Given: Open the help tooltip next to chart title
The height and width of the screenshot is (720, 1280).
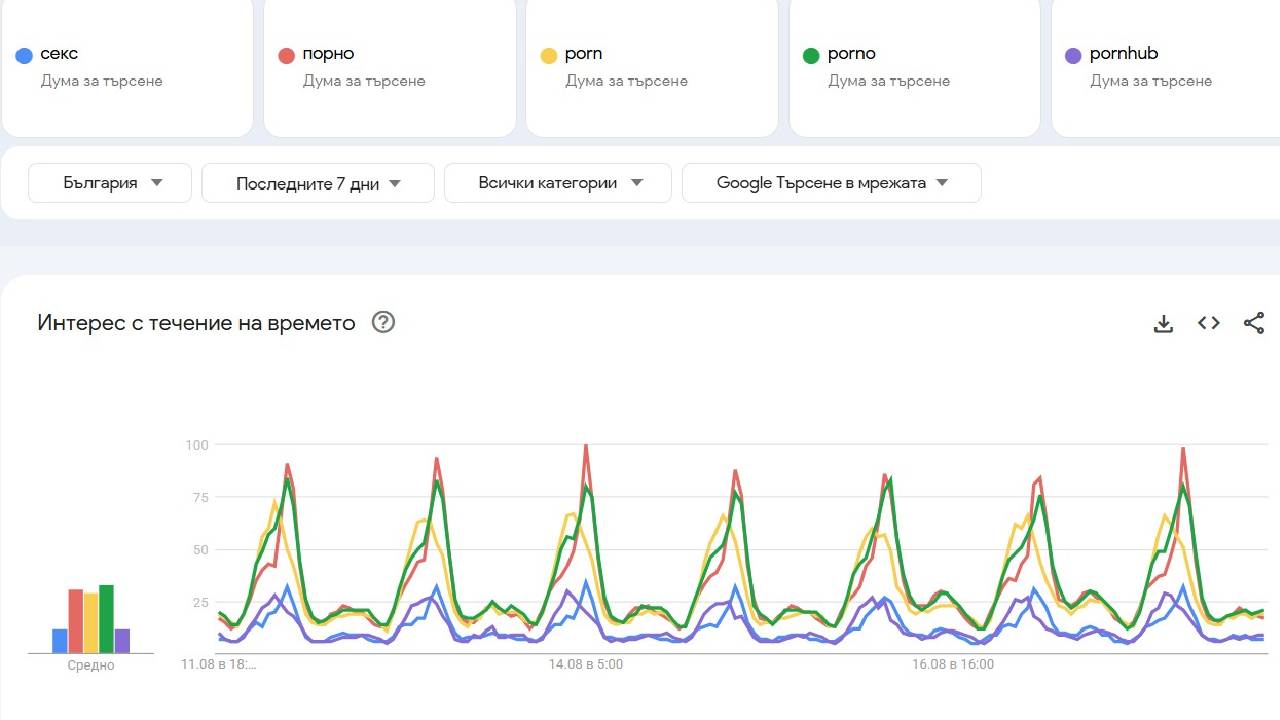Looking at the screenshot, I should [x=383, y=322].
